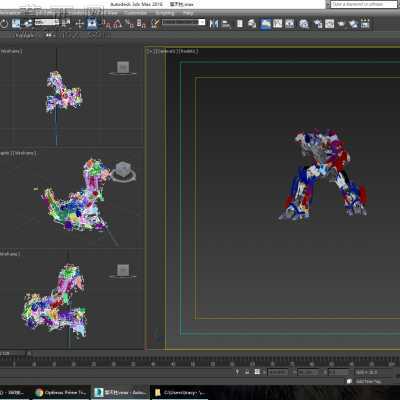
Task: Switch to Chrome Optimus Prime taskbar window
Action: [61, 393]
